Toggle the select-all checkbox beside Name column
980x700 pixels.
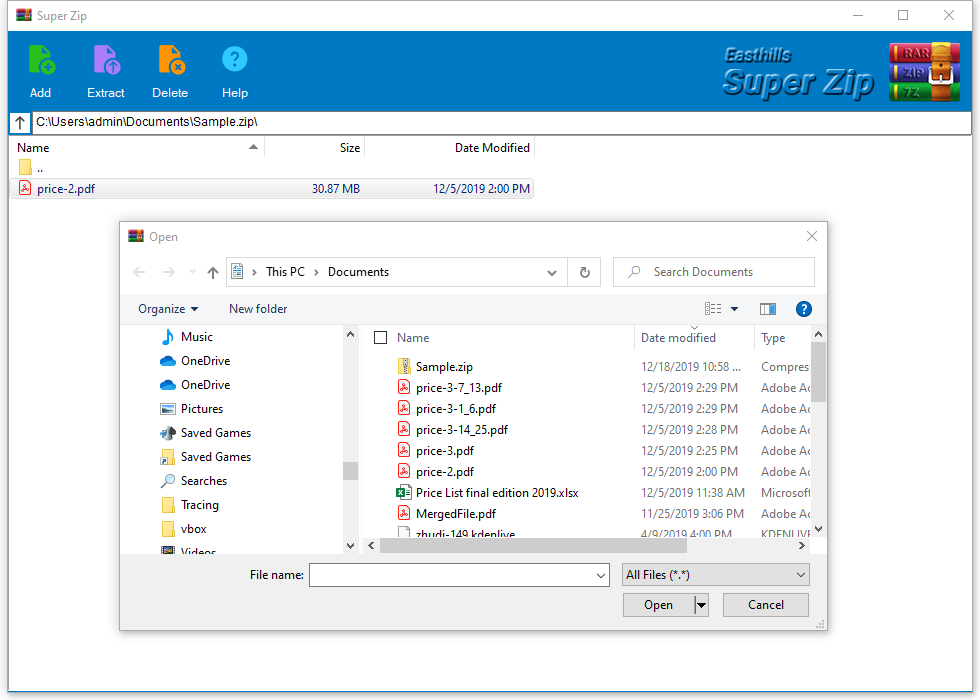380,337
